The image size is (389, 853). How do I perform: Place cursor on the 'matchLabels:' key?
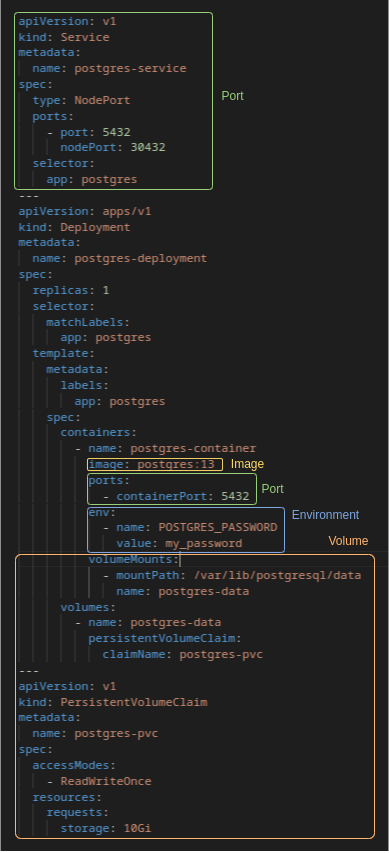tap(88, 322)
